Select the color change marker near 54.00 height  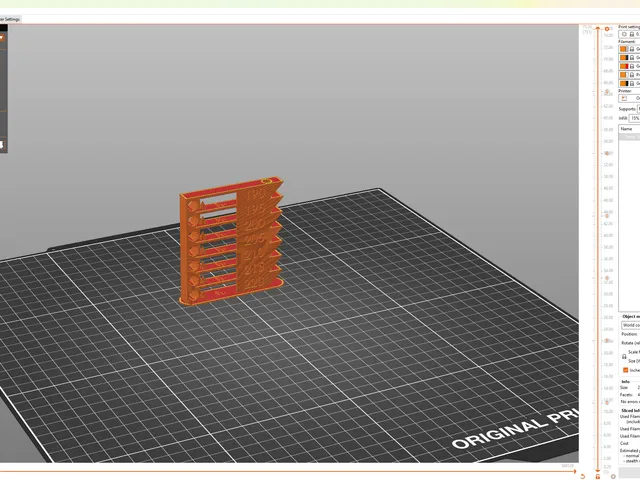tap(607, 153)
